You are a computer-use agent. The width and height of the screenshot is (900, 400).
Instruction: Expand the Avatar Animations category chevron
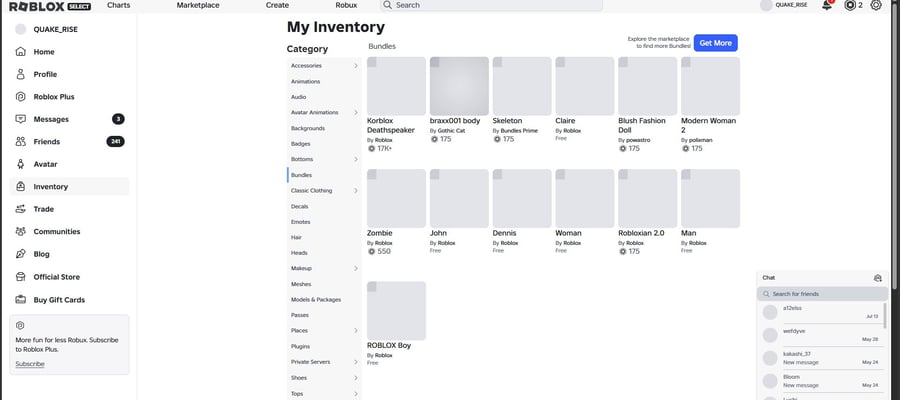pyautogui.click(x=356, y=112)
